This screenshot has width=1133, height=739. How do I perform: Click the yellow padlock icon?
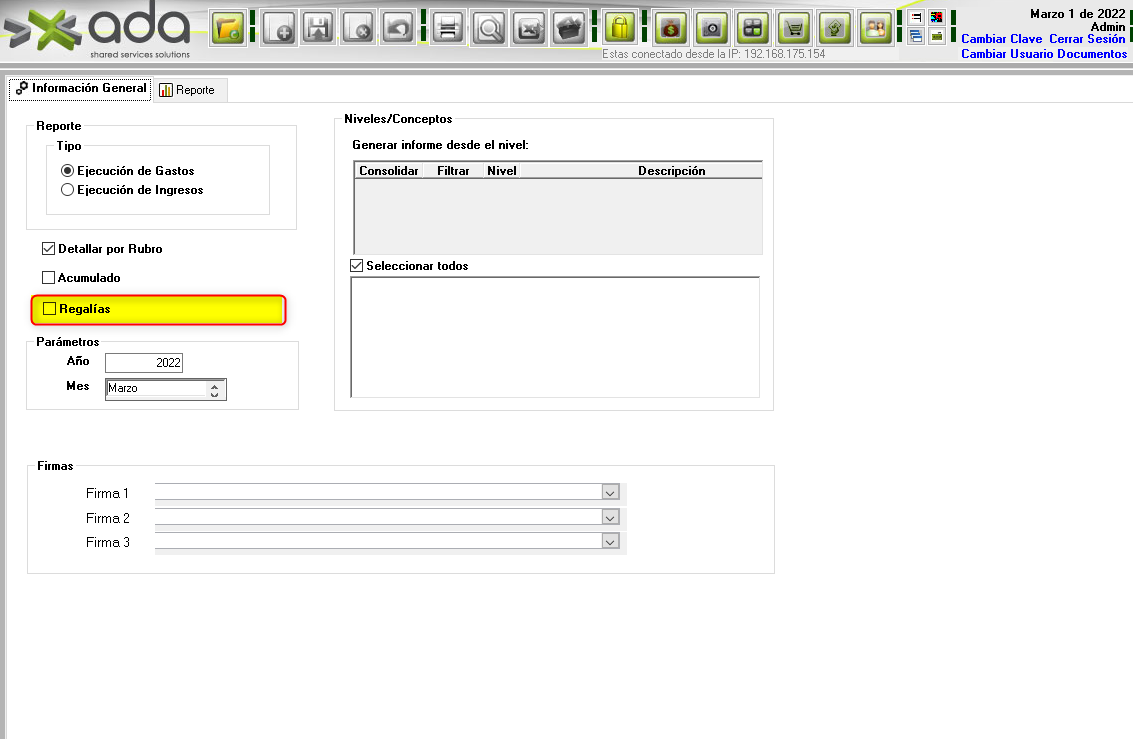[x=621, y=28]
